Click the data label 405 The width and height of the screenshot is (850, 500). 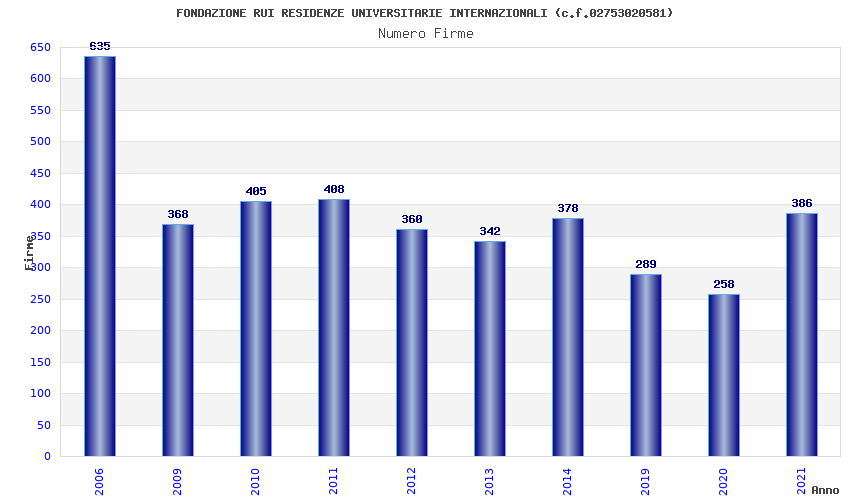pos(256,191)
